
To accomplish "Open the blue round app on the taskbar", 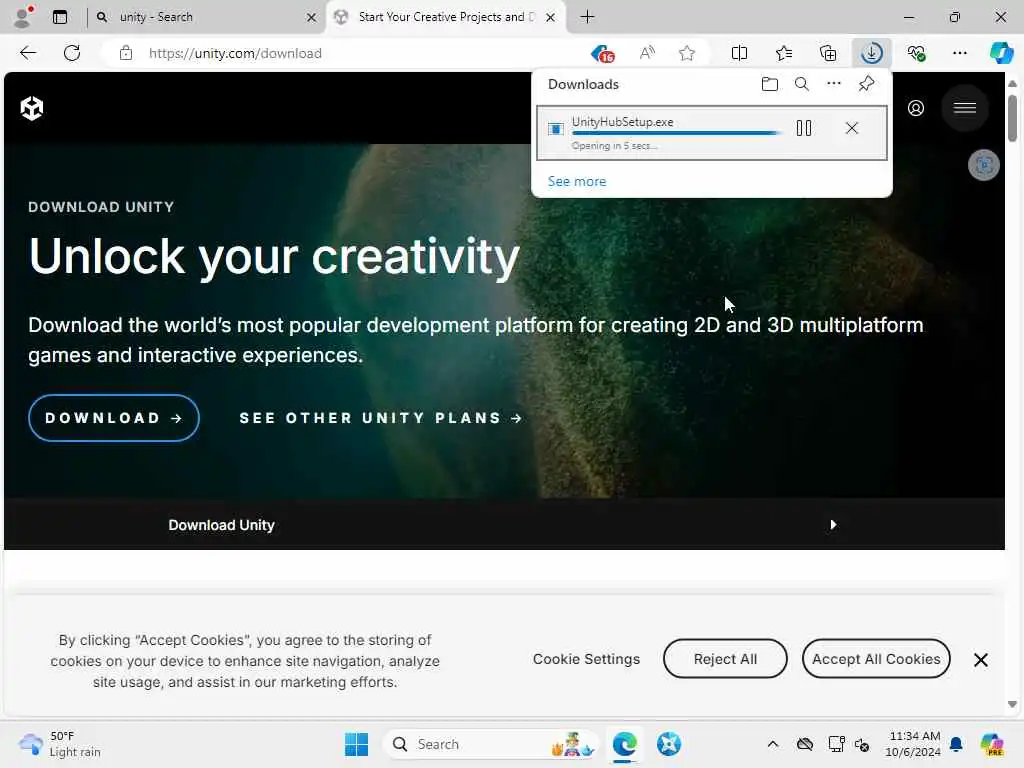I will coord(669,744).
